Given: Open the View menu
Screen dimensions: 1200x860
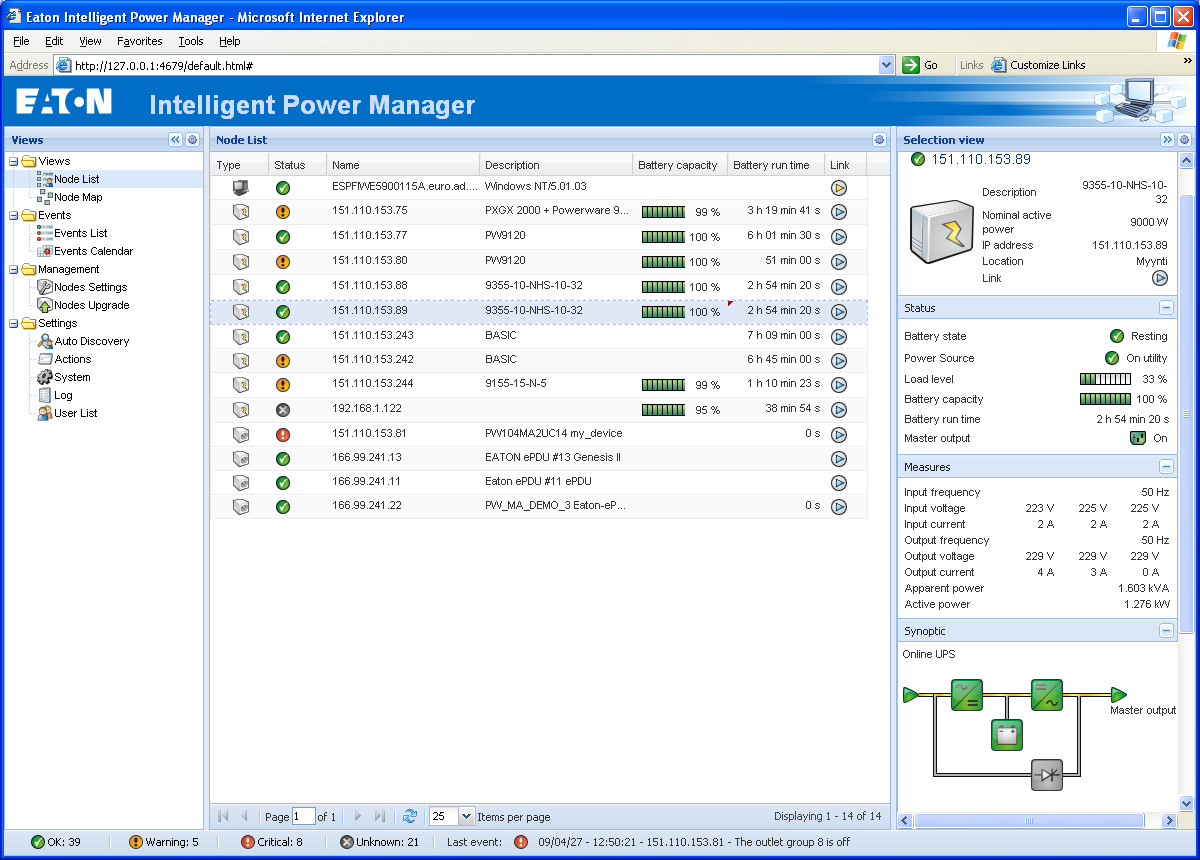Looking at the screenshot, I should [90, 41].
